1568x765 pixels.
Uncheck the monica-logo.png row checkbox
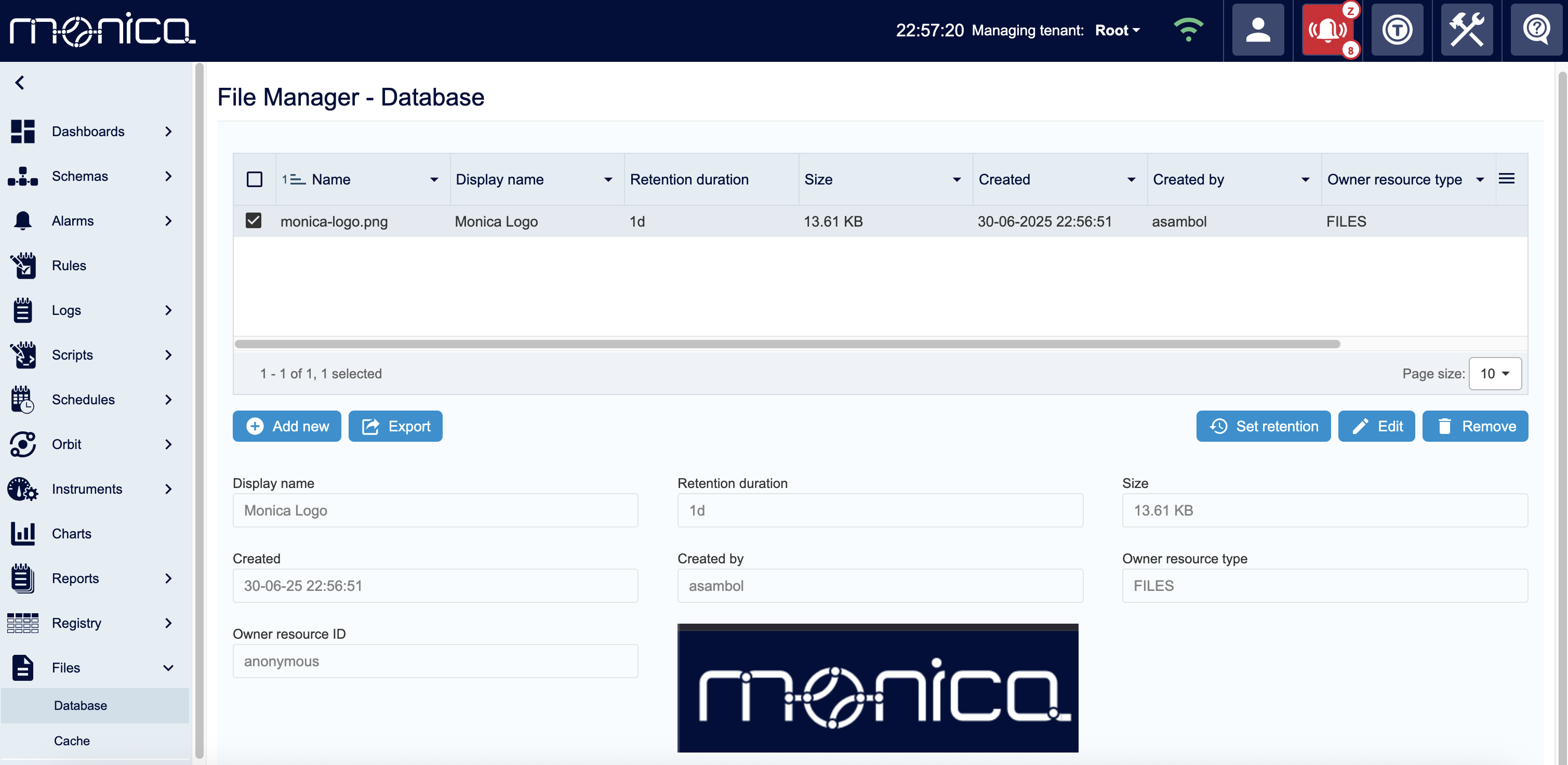coord(253,221)
